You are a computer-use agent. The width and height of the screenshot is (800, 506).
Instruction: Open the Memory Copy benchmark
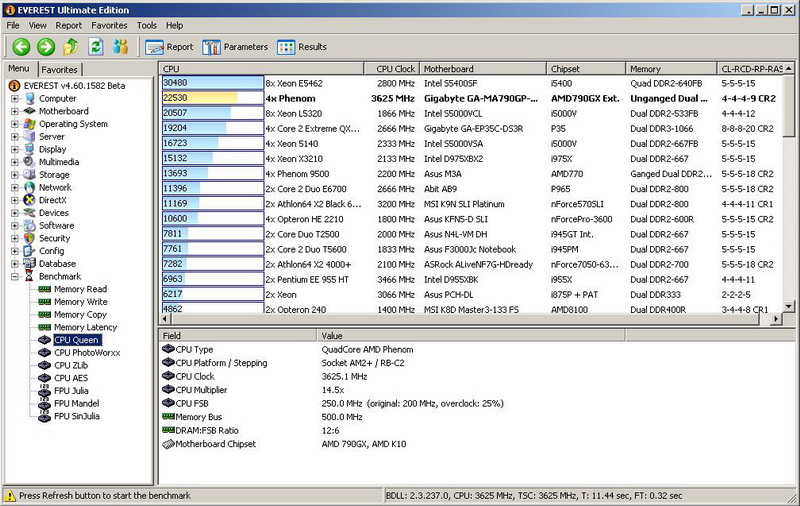pyautogui.click(x=80, y=315)
